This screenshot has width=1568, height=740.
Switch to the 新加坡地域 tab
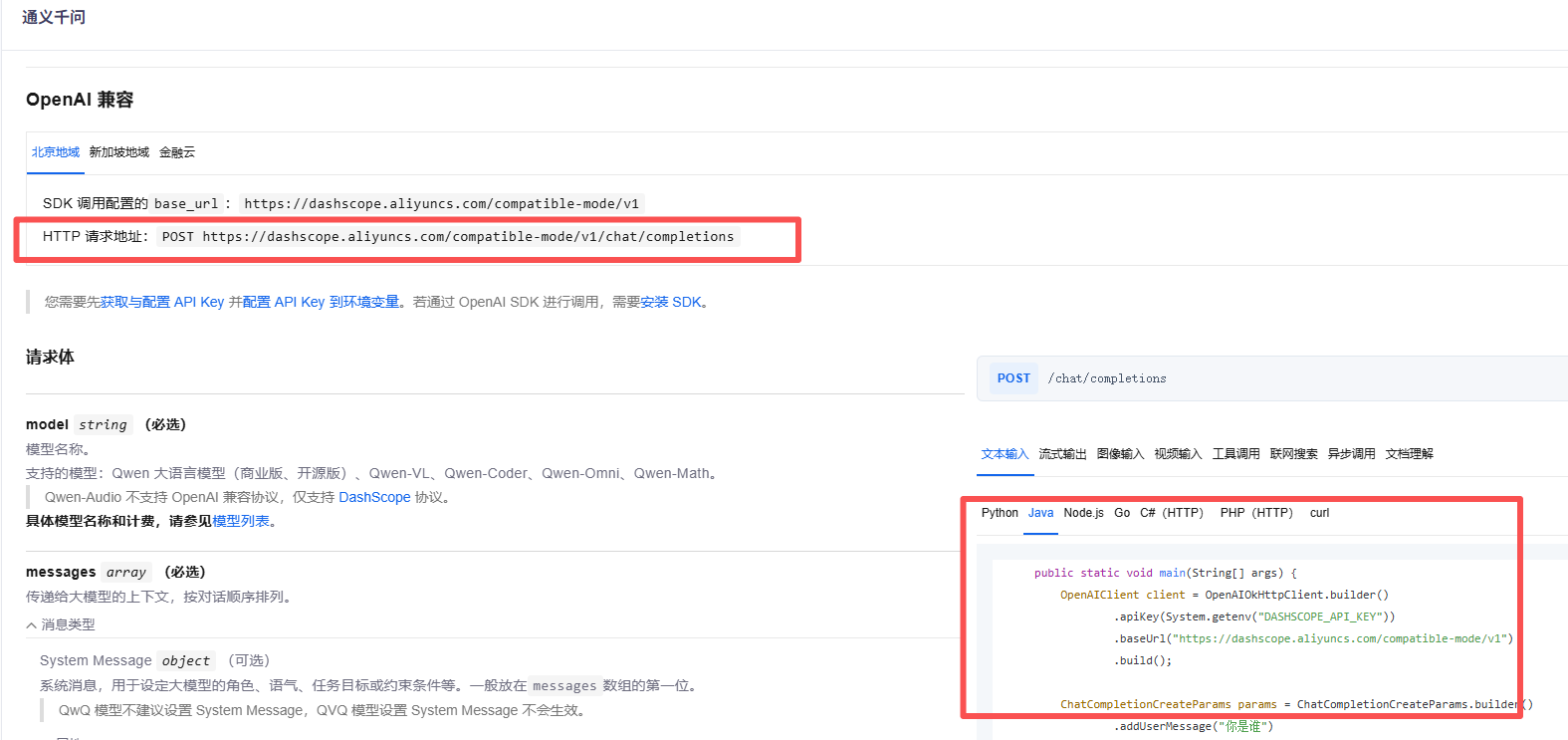[x=118, y=152]
